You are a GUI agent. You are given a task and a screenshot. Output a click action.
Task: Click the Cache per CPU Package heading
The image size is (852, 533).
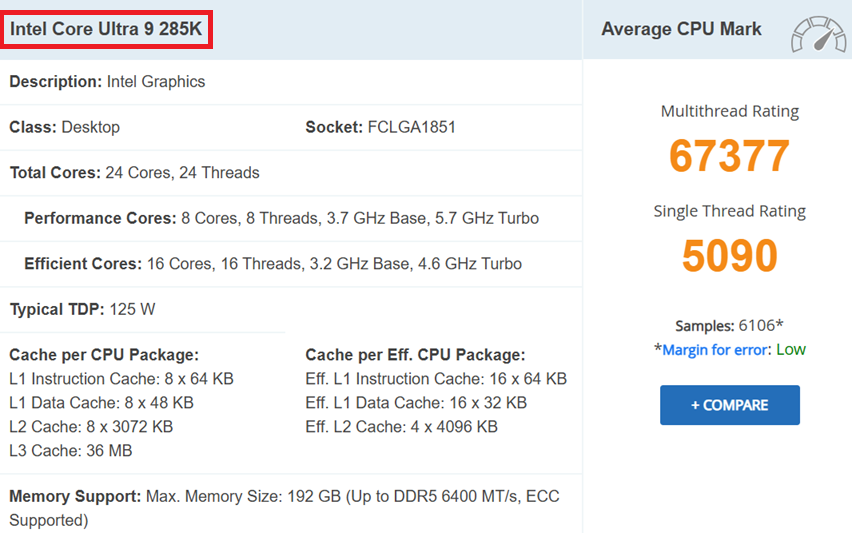(x=104, y=355)
